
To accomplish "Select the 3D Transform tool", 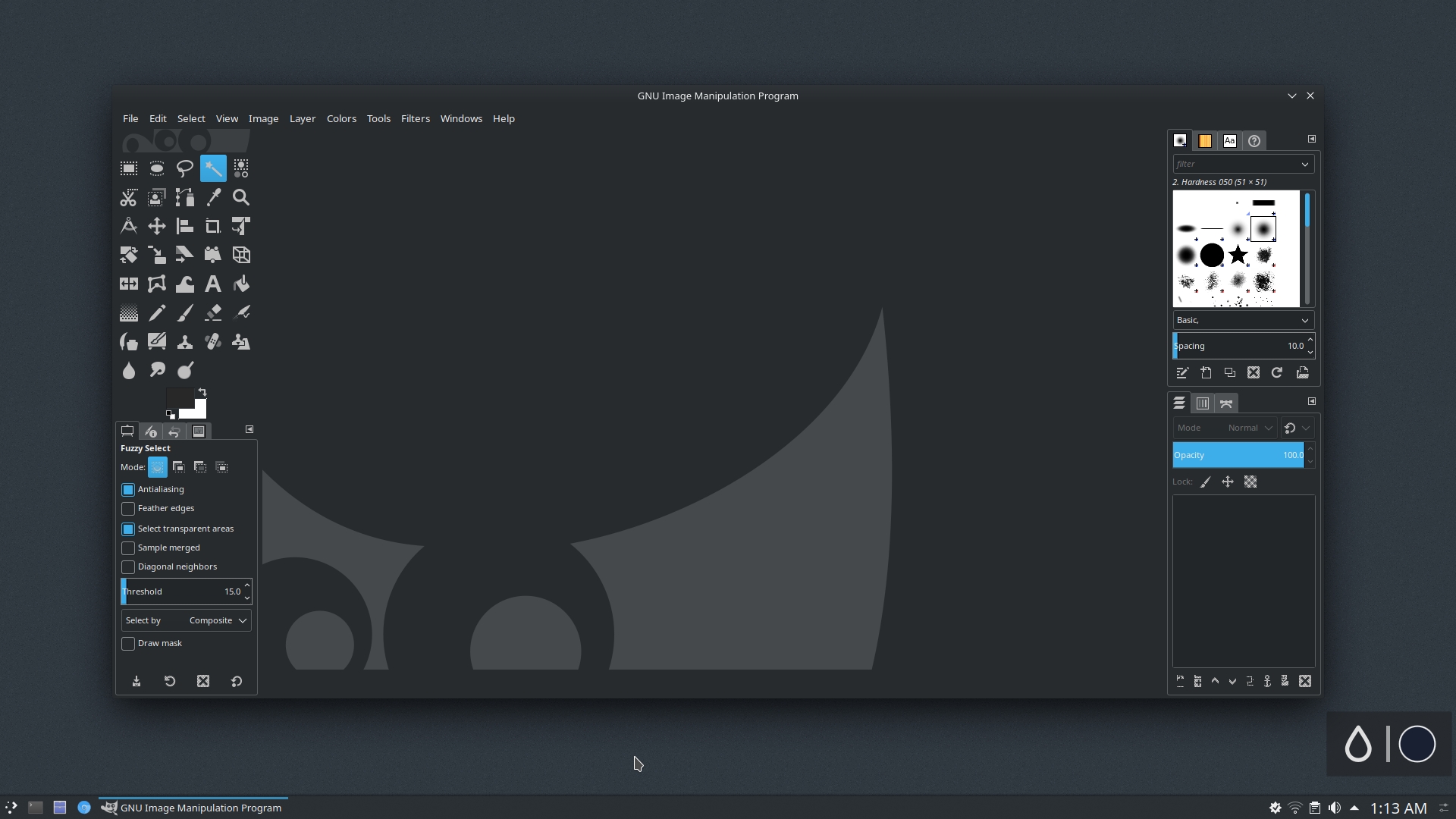I will click(241, 255).
